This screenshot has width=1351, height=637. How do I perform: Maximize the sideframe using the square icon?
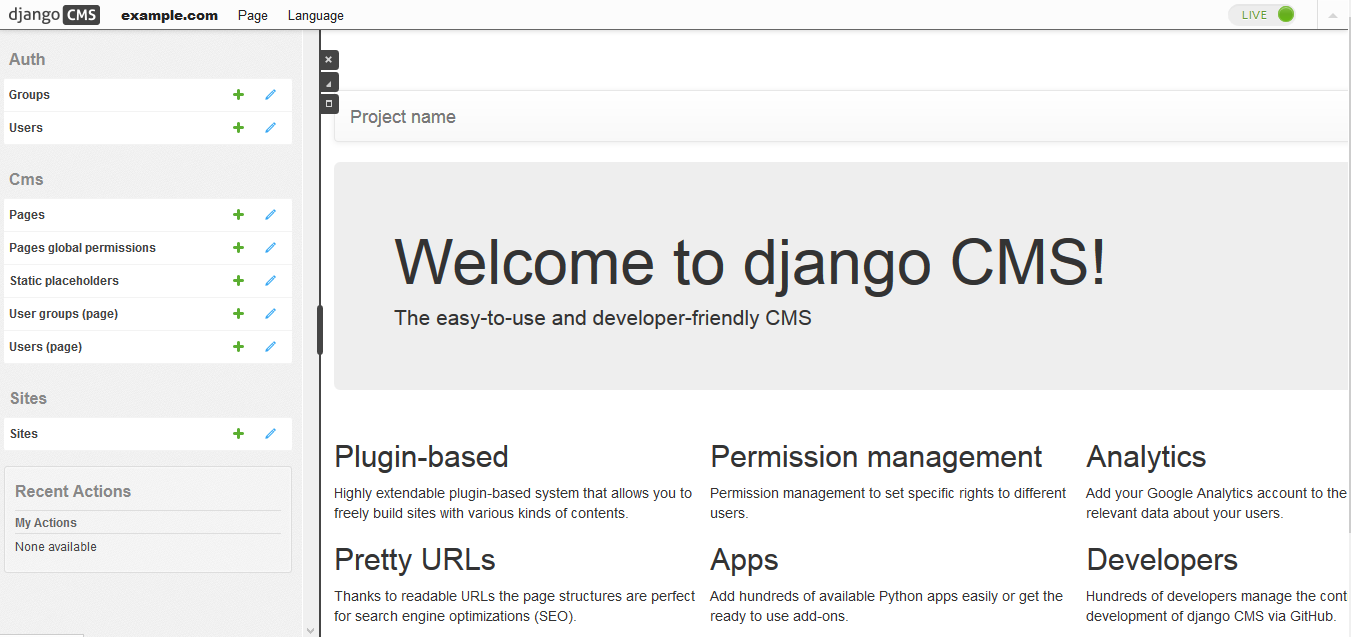pos(328,103)
